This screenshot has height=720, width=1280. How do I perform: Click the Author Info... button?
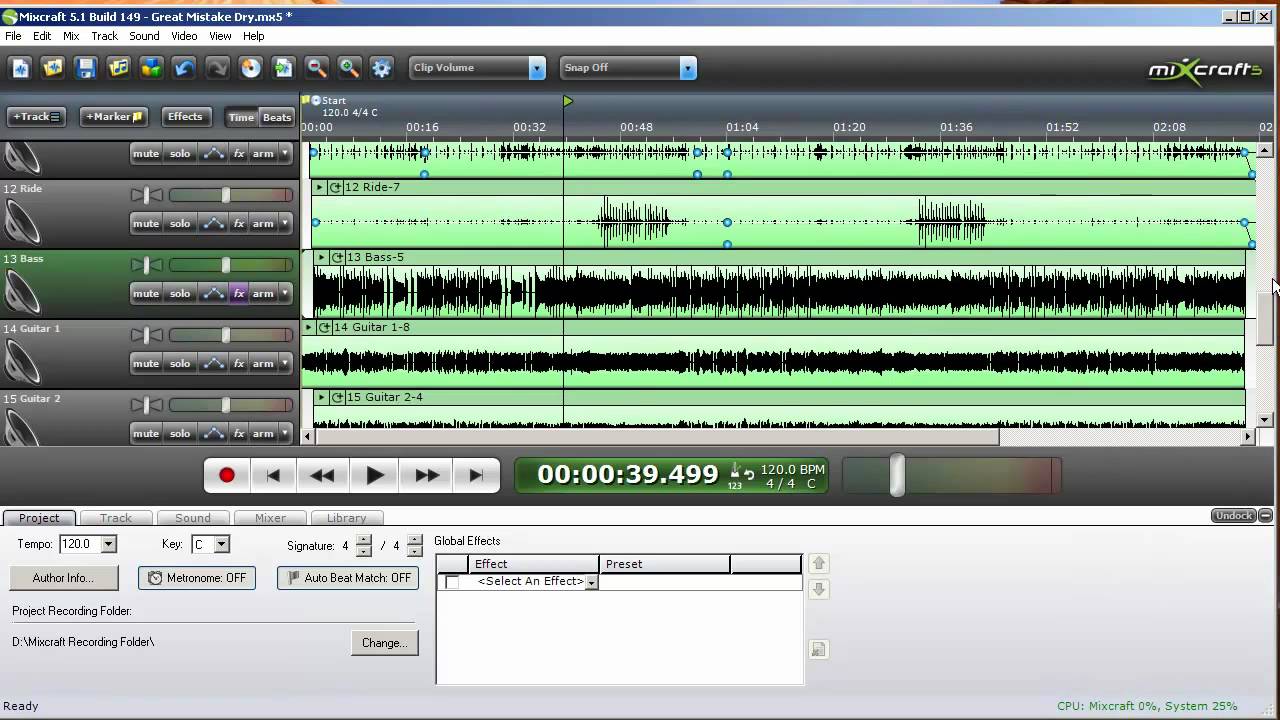coord(63,578)
